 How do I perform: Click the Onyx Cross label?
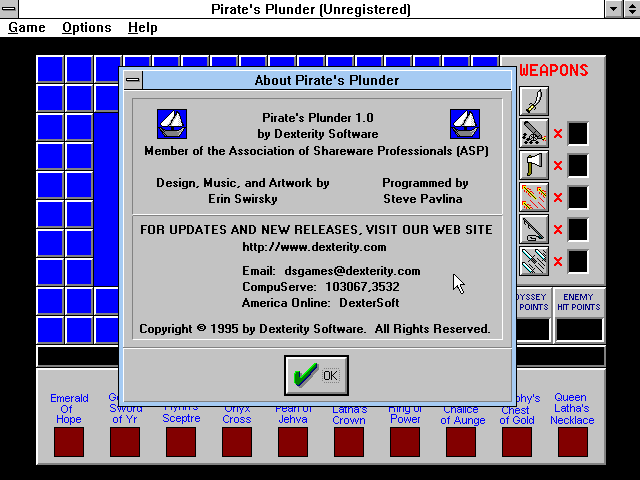tap(237, 415)
